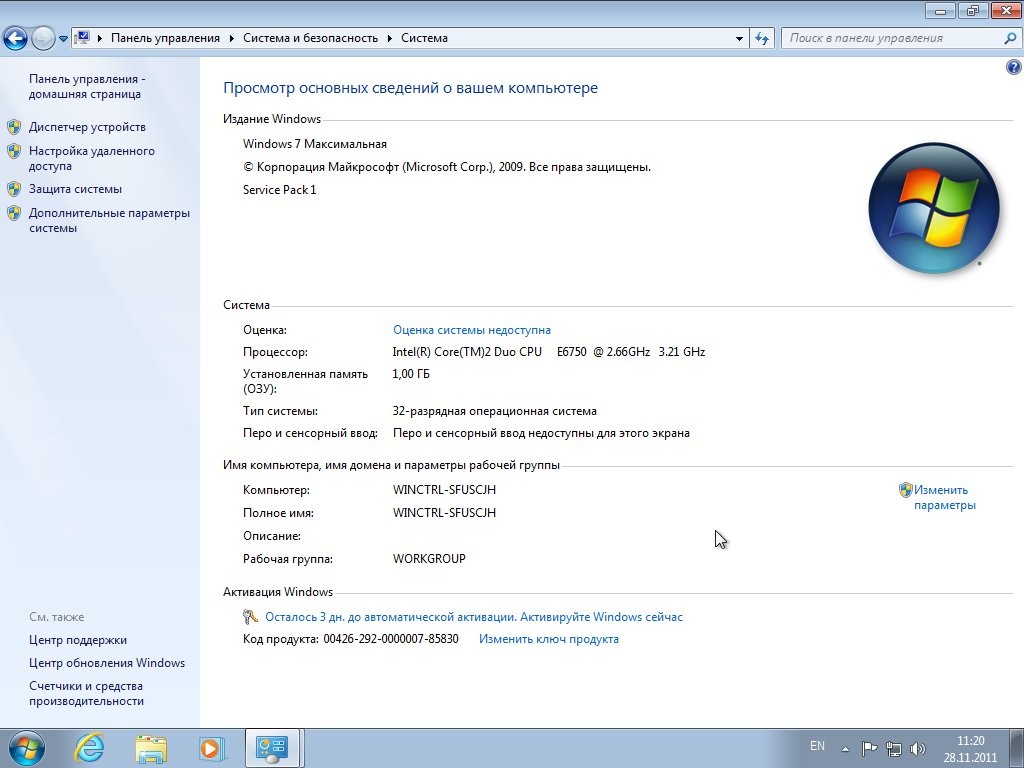Open 'Центр поддержки' link
This screenshot has width=1024, height=768.
click(78, 640)
